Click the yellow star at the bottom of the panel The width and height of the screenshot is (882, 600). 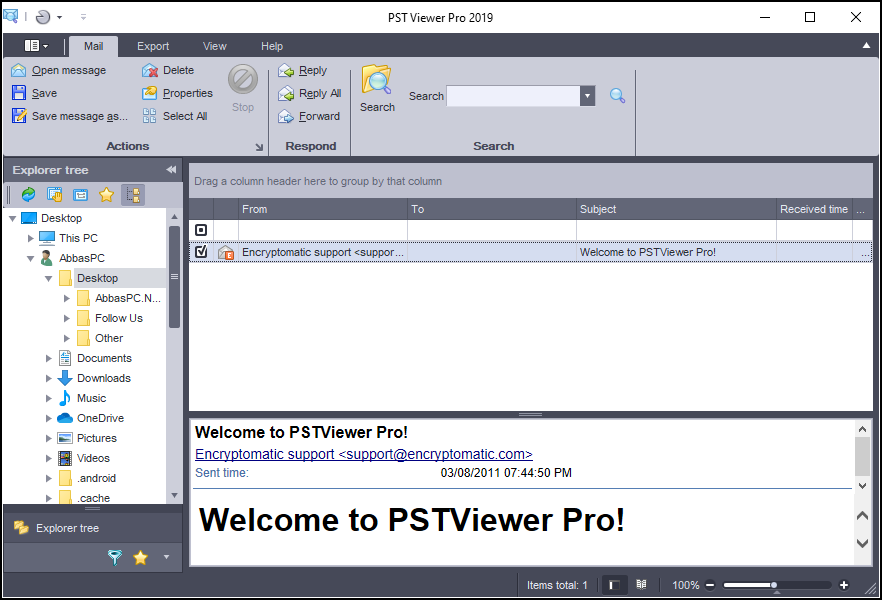(140, 557)
